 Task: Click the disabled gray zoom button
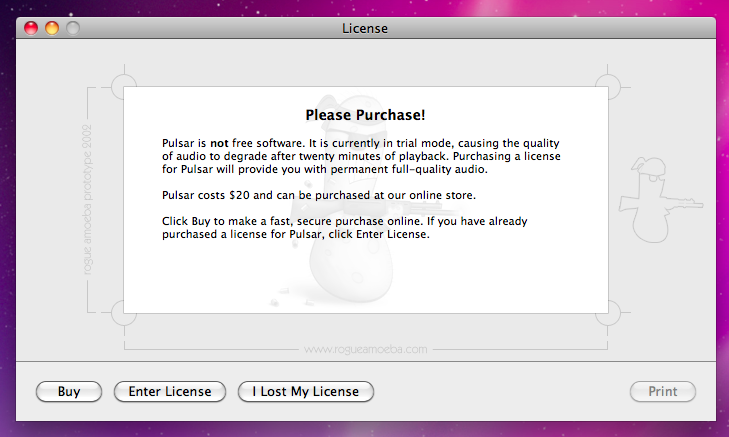(73, 28)
